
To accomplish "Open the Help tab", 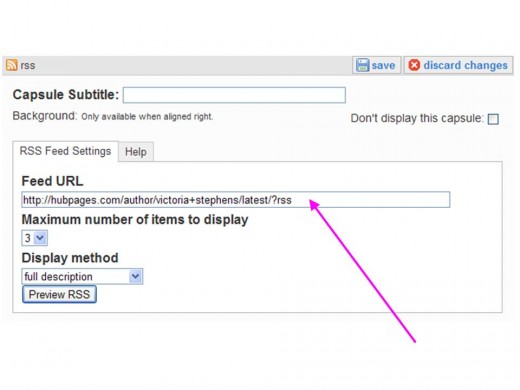I will tap(136, 152).
